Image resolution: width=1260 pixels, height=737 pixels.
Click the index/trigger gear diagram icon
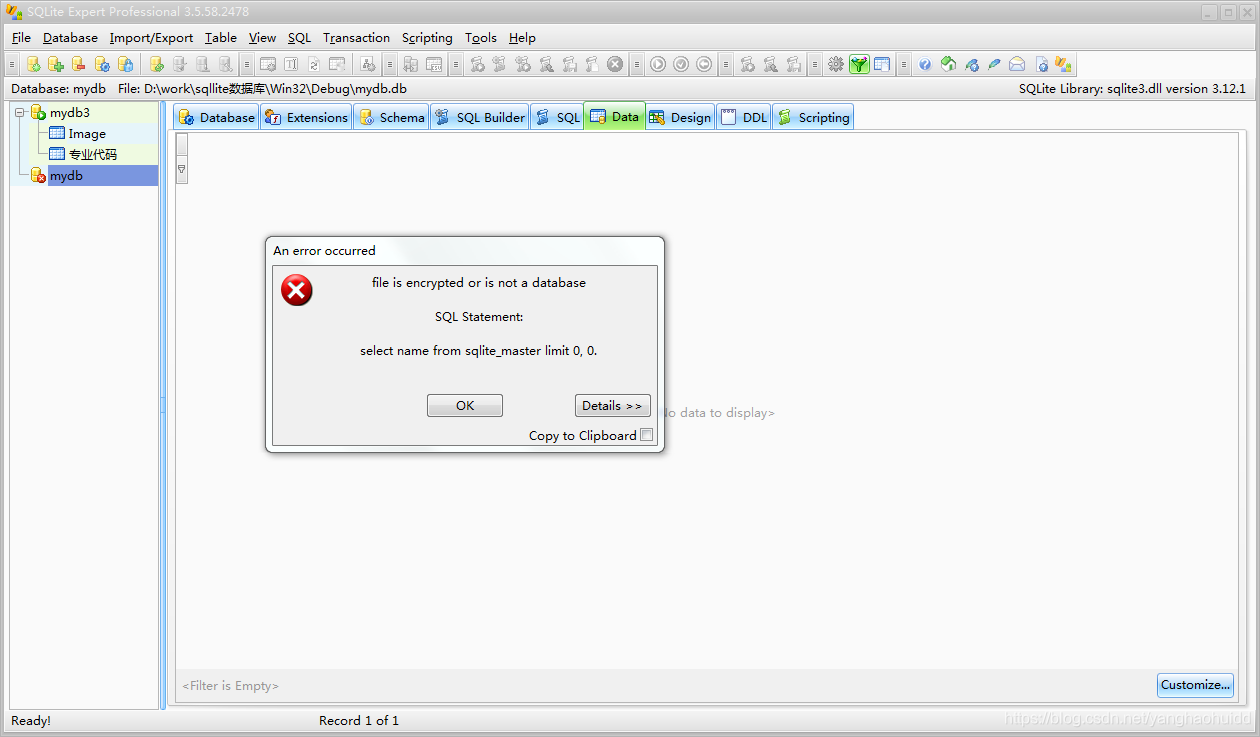(x=368, y=65)
